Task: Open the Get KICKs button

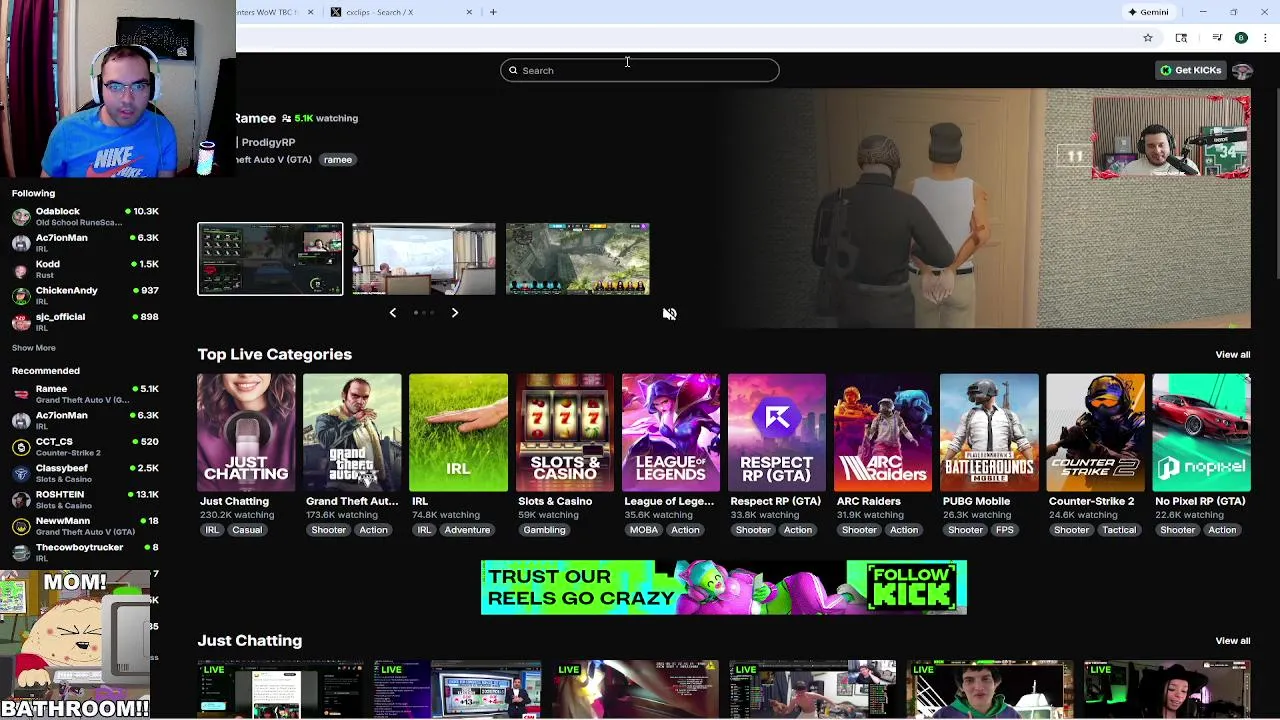Action: [1190, 70]
